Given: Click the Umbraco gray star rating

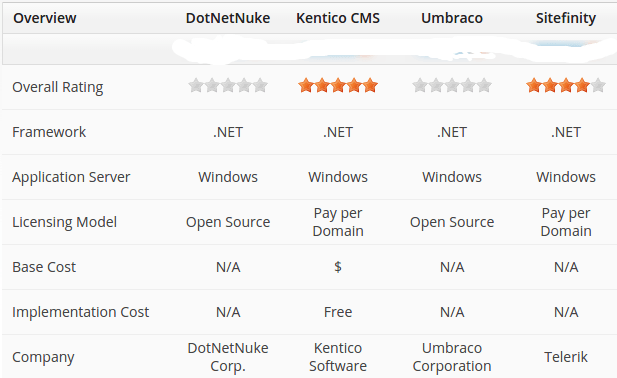Looking at the screenshot, I should (452, 85).
